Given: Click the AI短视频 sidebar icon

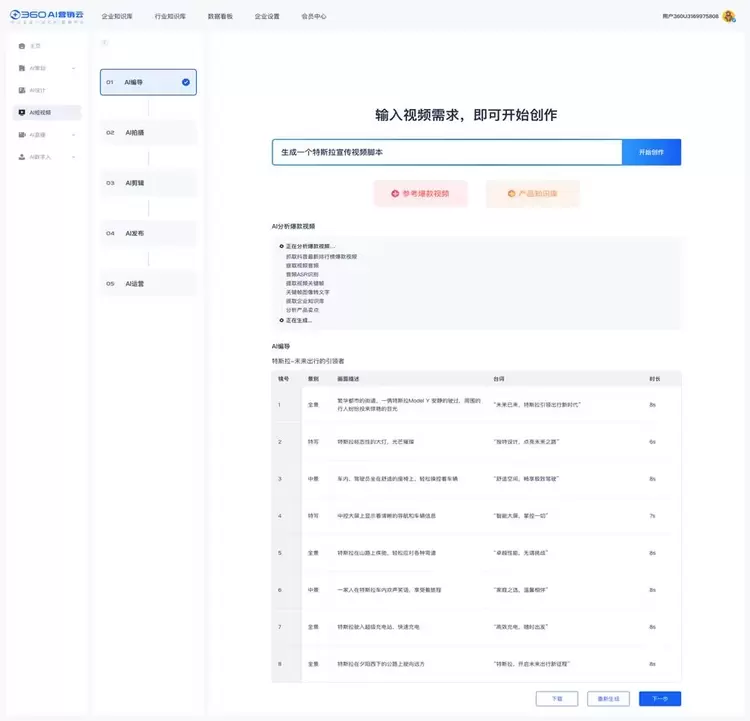Looking at the screenshot, I should (22, 113).
